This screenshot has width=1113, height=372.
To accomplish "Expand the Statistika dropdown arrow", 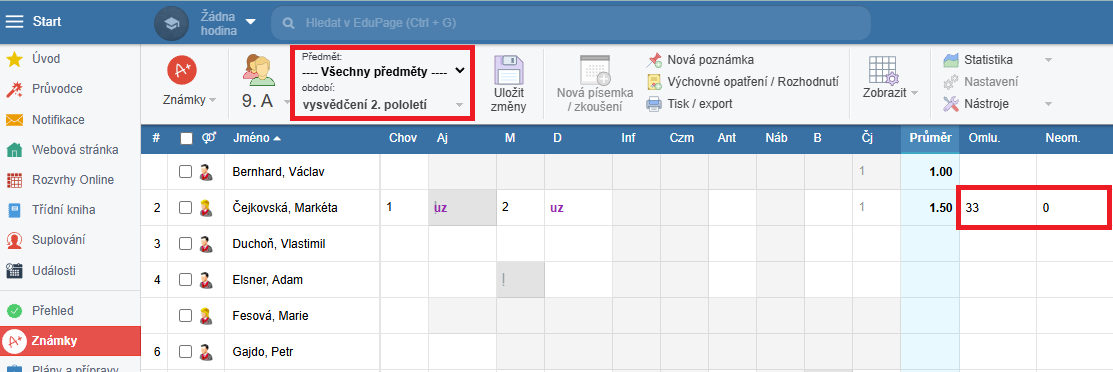I will coord(1048,60).
